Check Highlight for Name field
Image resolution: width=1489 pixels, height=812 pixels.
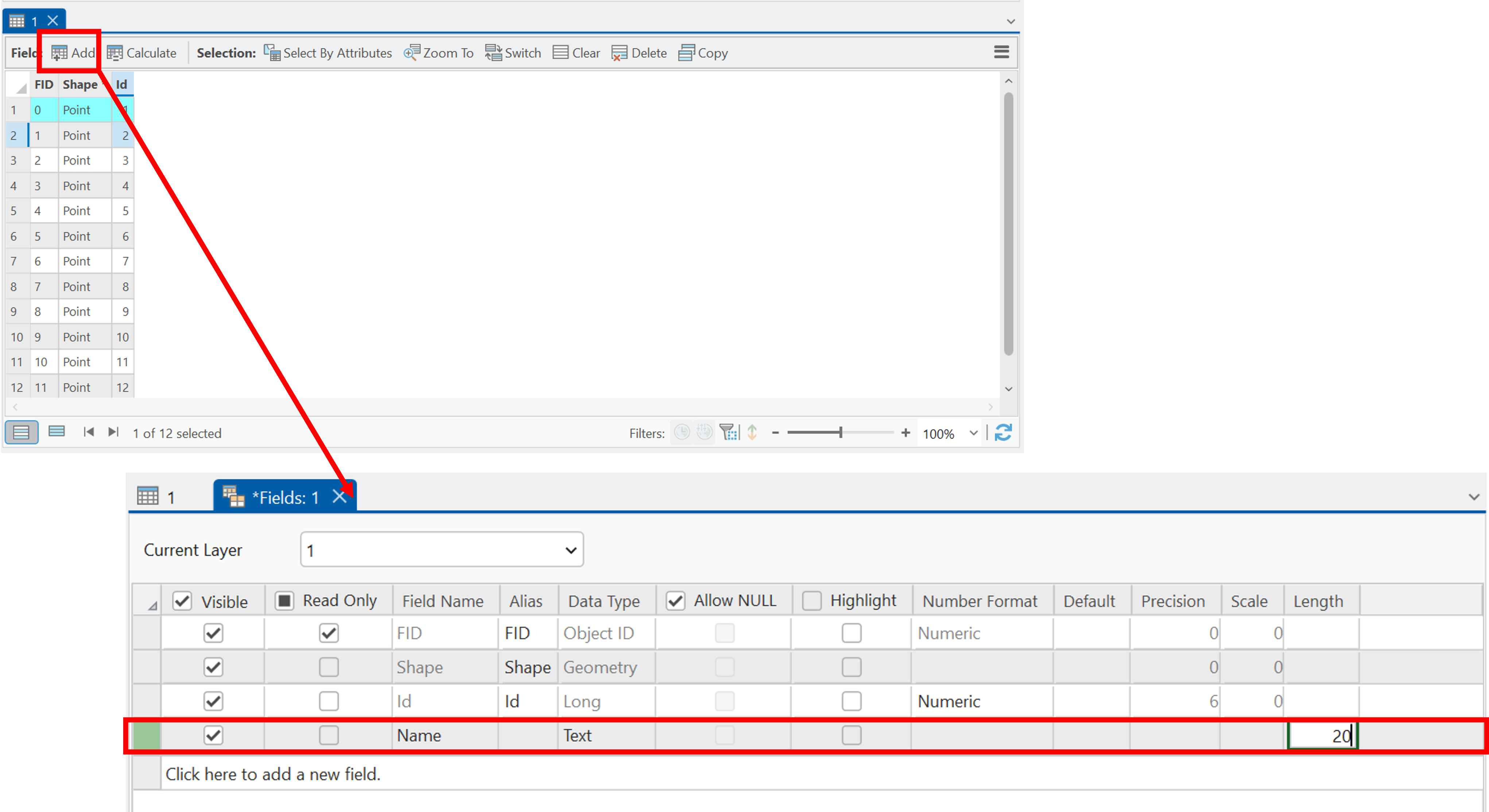coord(851,735)
